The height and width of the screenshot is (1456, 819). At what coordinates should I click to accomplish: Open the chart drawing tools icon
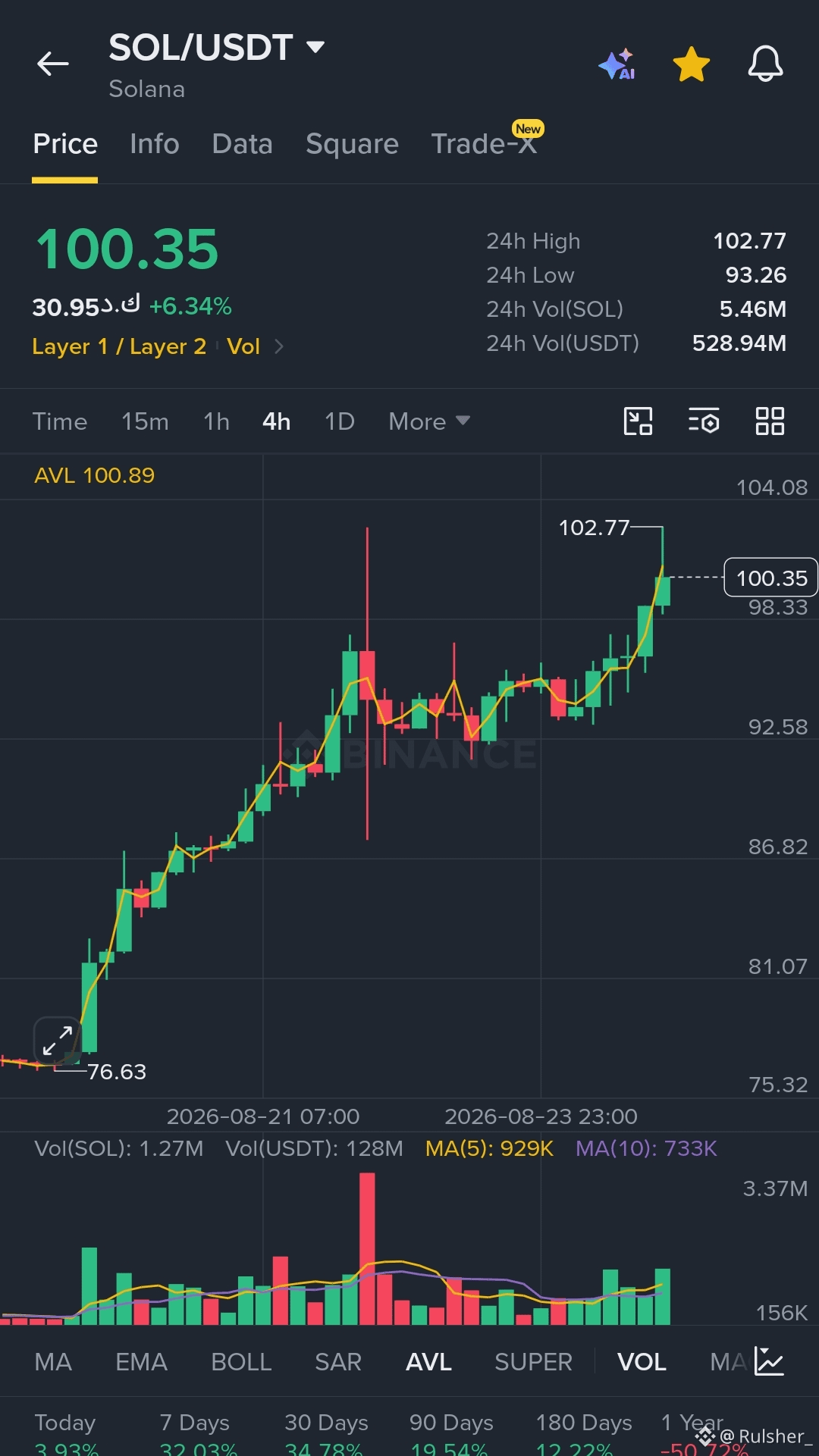pos(638,421)
